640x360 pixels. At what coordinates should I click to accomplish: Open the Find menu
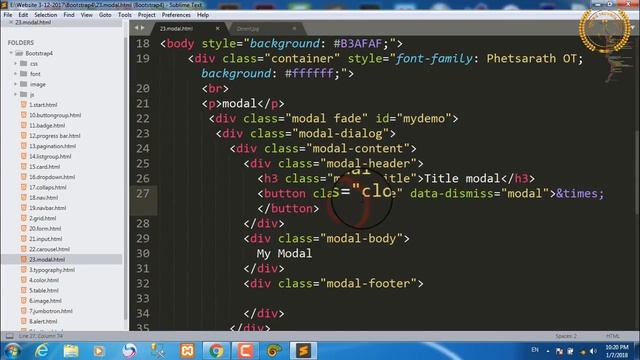(69, 15)
